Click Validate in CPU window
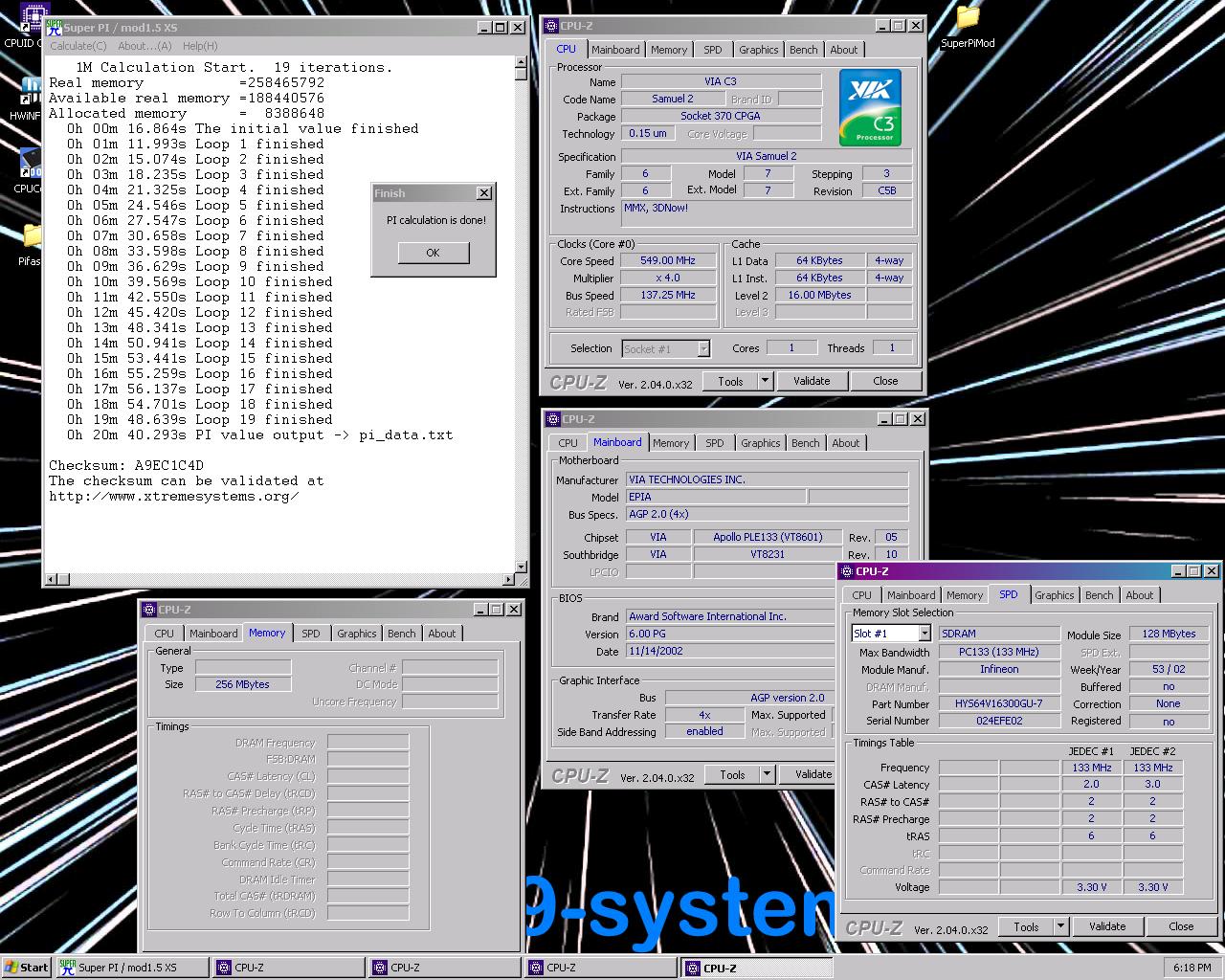The image size is (1225, 980). (x=812, y=381)
